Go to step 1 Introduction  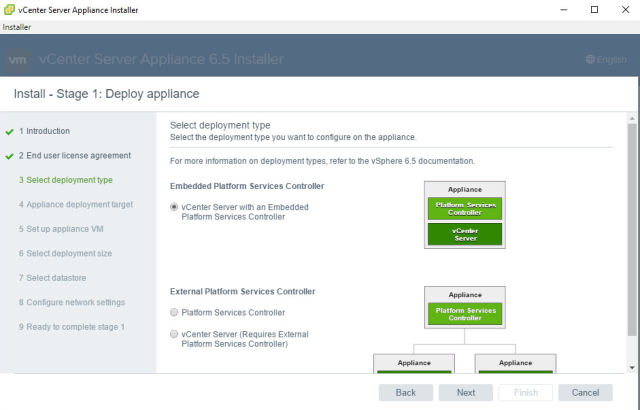[x=44, y=131]
